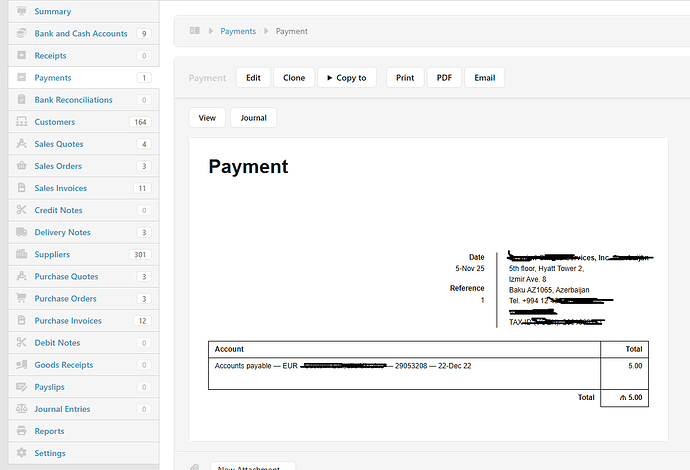Click the Summary sidebar icon
690x470 pixels.
click(21, 11)
